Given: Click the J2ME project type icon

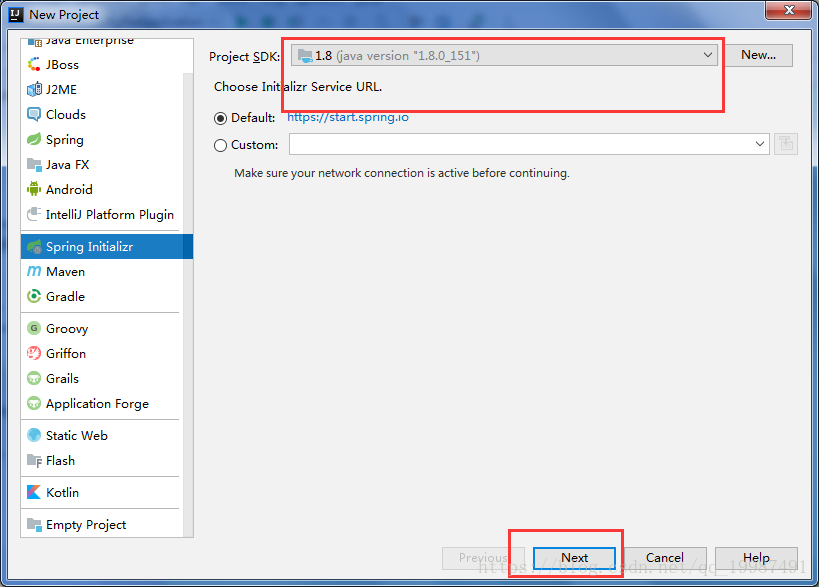Looking at the screenshot, I should point(34,89).
